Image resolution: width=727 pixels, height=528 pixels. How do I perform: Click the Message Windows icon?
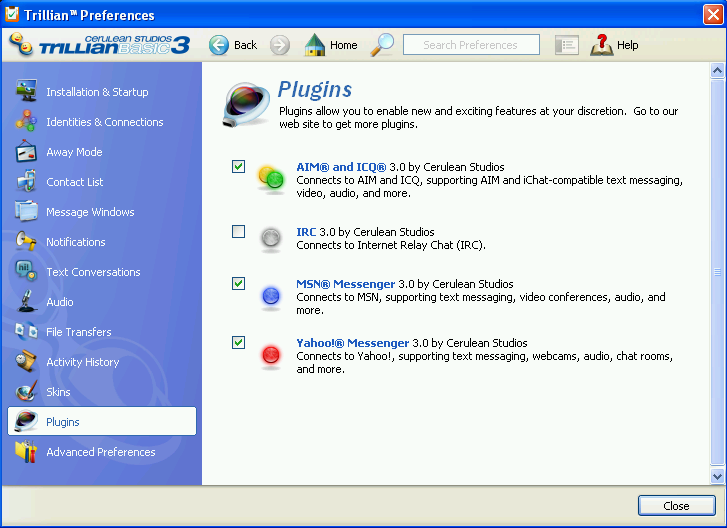click(26, 211)
